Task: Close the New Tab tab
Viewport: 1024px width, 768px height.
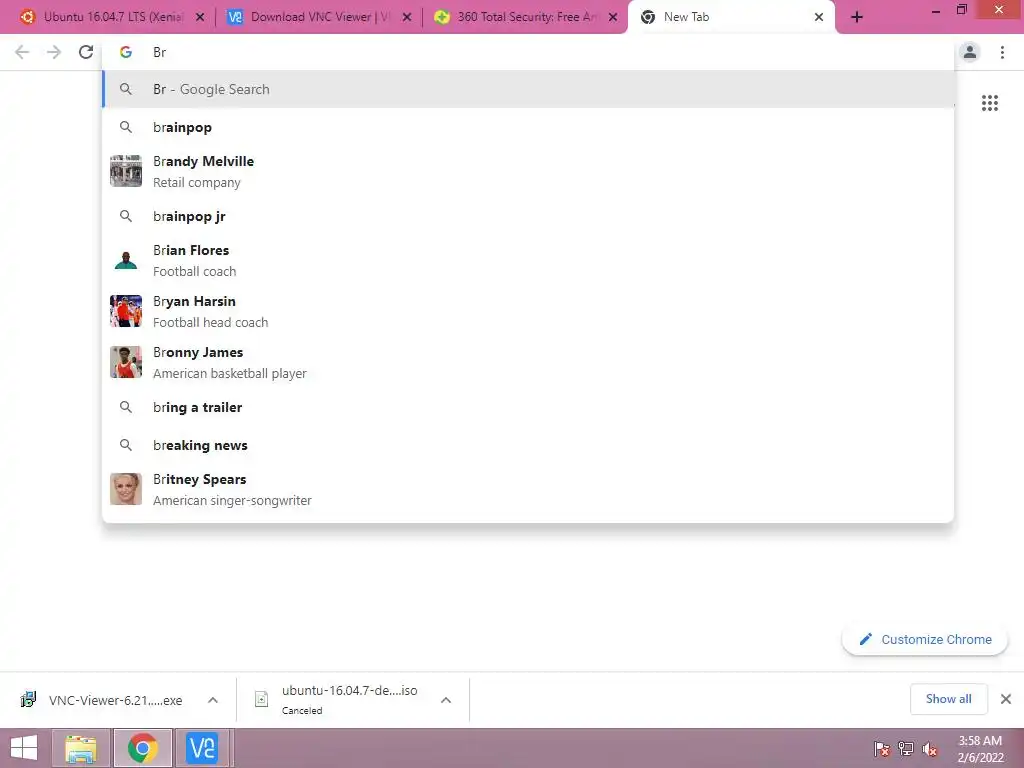Action: 819,17
